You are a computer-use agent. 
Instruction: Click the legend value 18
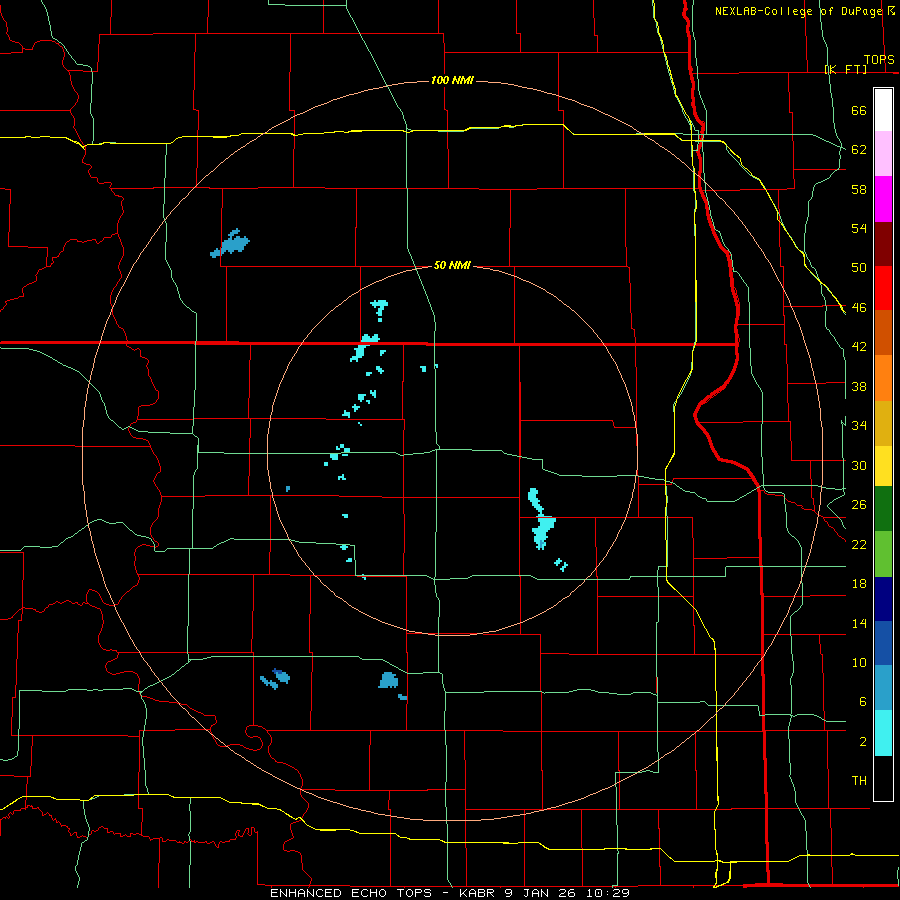tap(859, 584)
